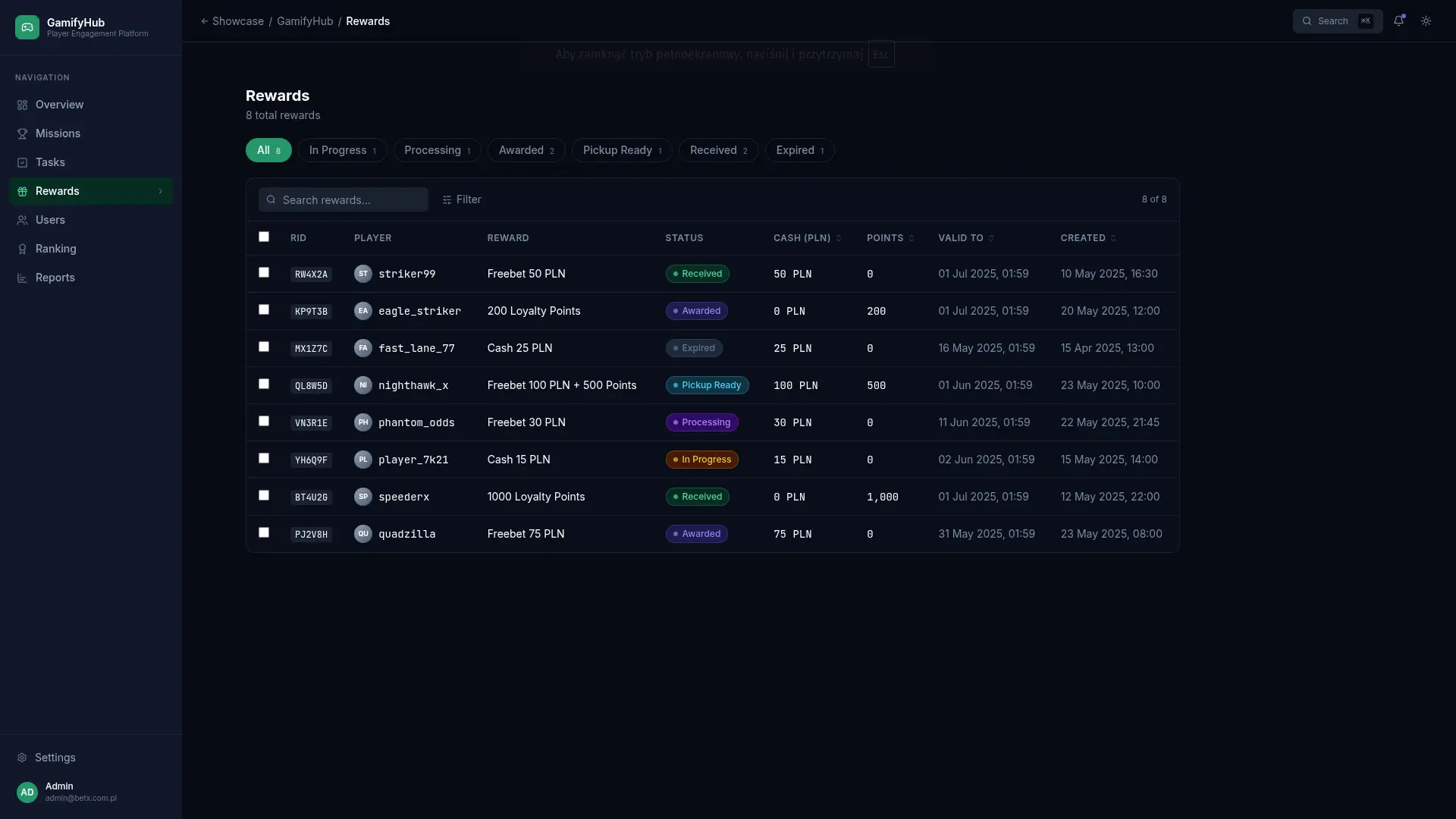The image size is (1456, 819).
Task: Click quadzilla's QU avatar
Action: point(363,534)
